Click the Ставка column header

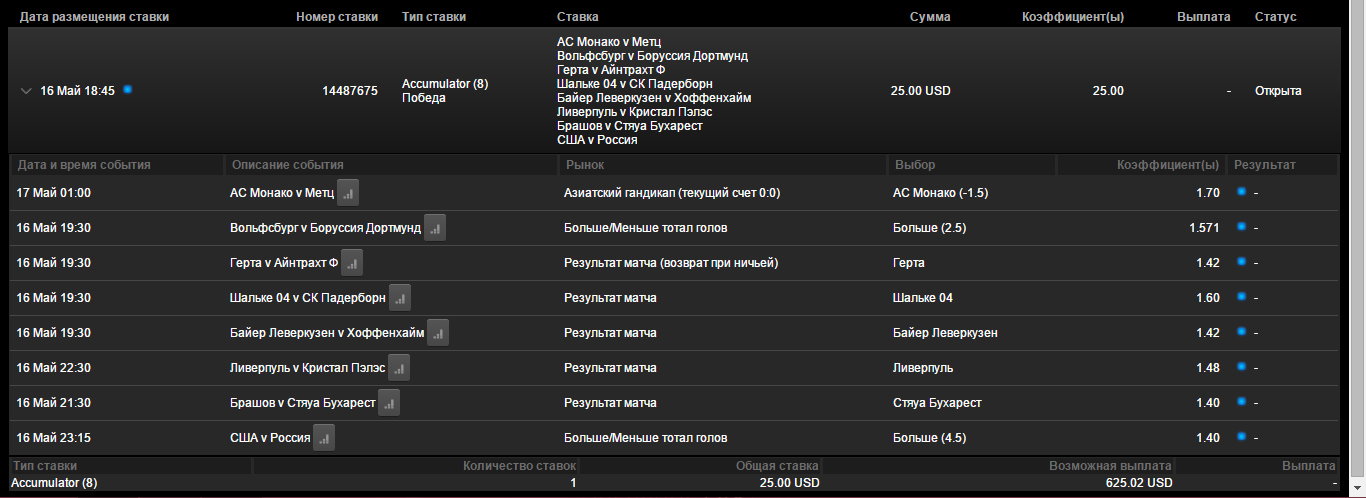click(579, 17)
